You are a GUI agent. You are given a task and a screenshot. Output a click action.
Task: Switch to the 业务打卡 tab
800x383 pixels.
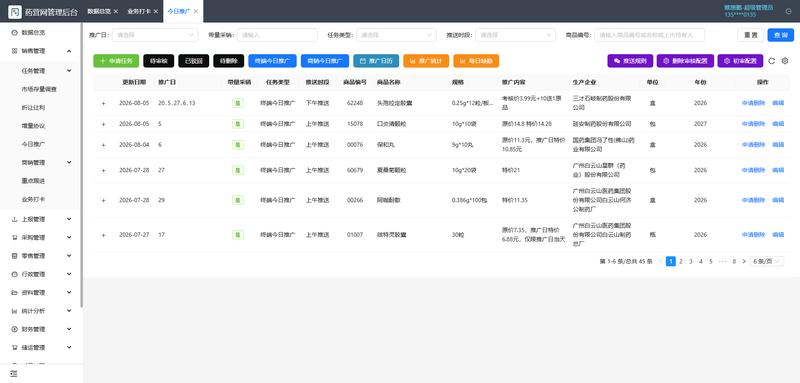(x=139, y=11)
